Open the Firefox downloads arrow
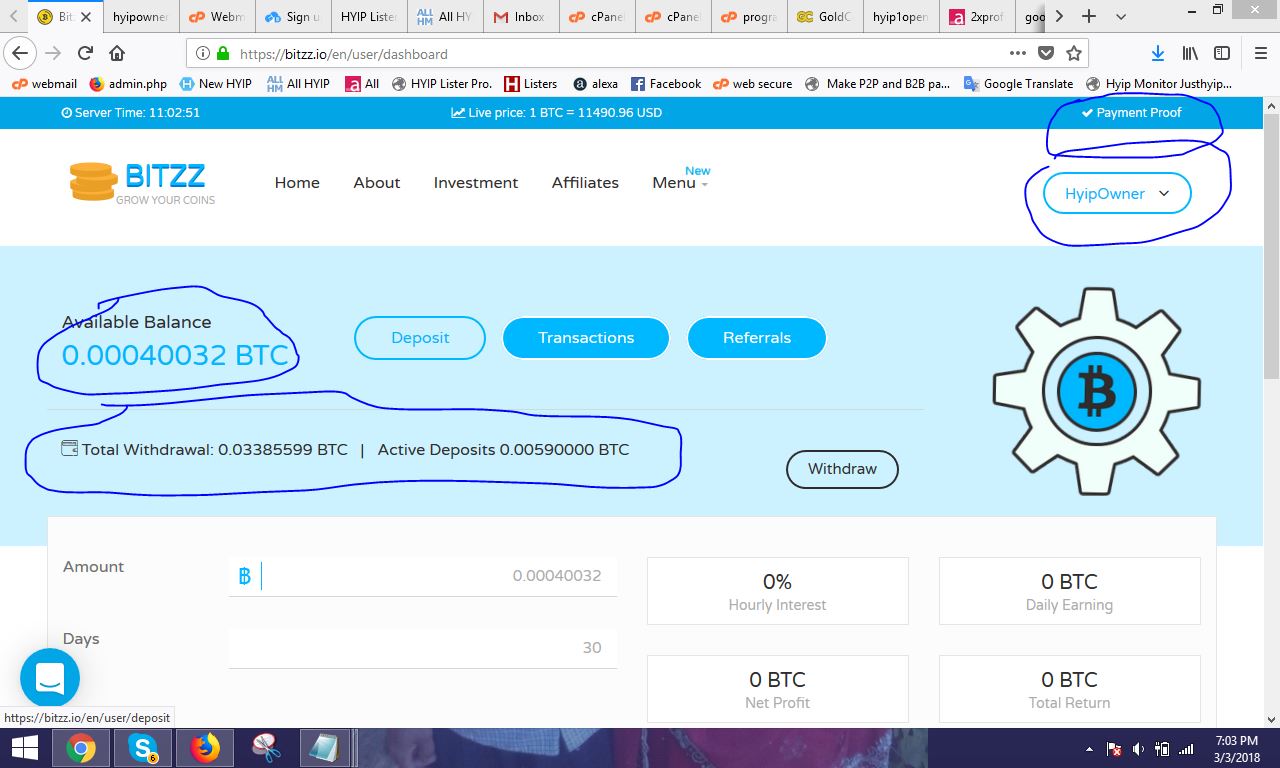The height and width of the screenshot is (768, 1280). click(x=1157, y=53)
